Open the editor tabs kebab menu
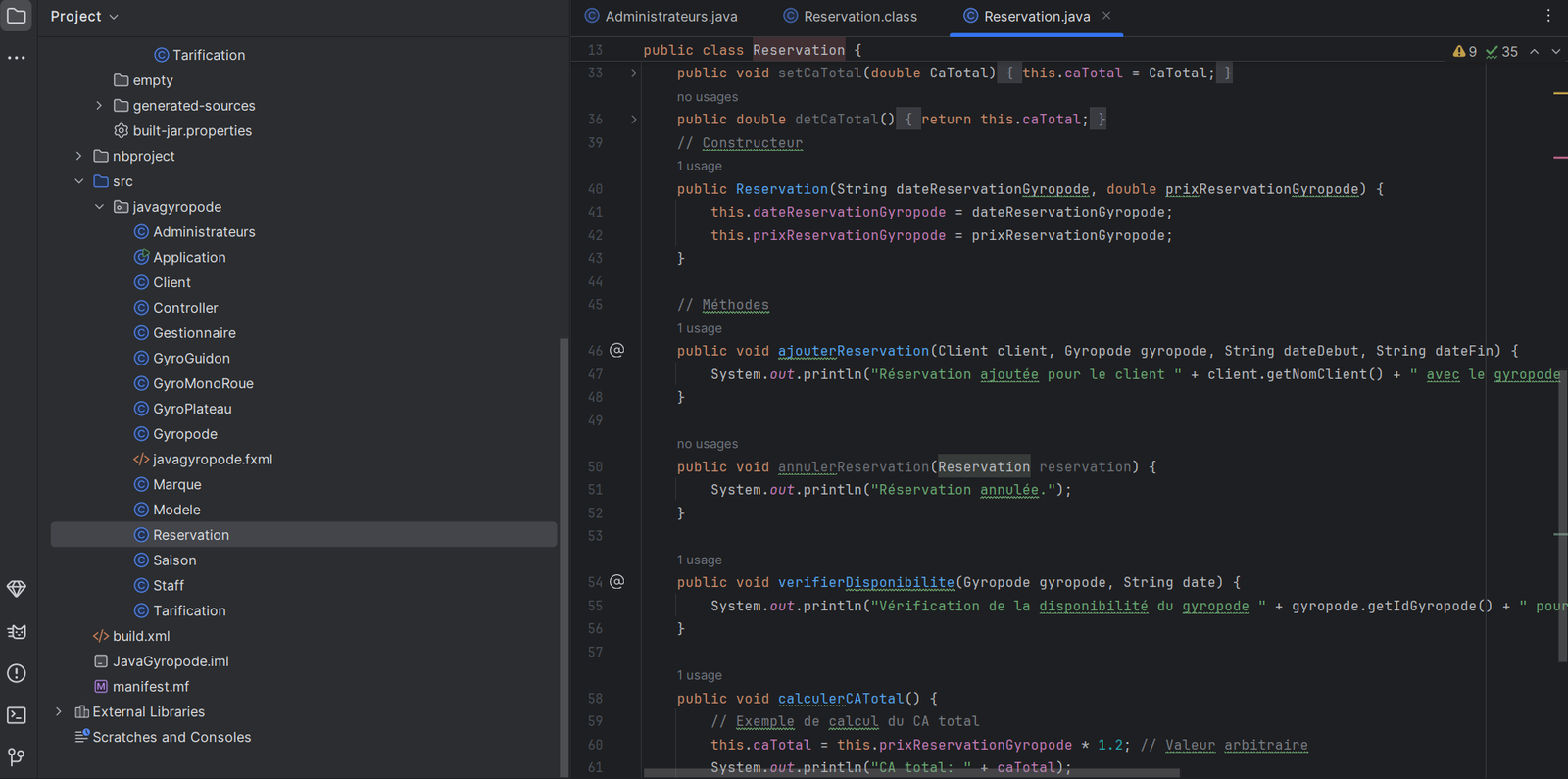Viewport: 1568px width, 779px height. point(1548,16)
